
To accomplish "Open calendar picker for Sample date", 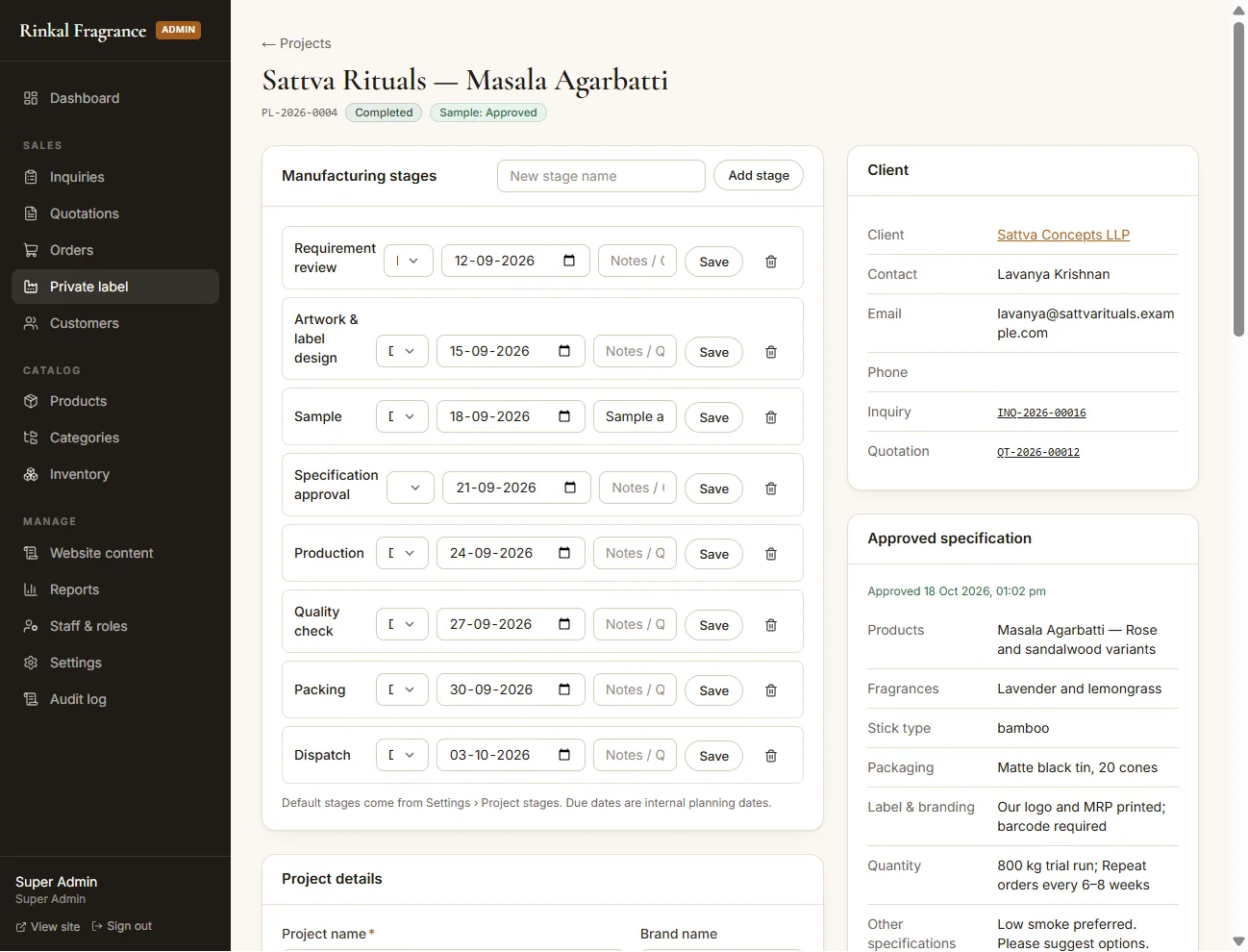I will (564, 416).
